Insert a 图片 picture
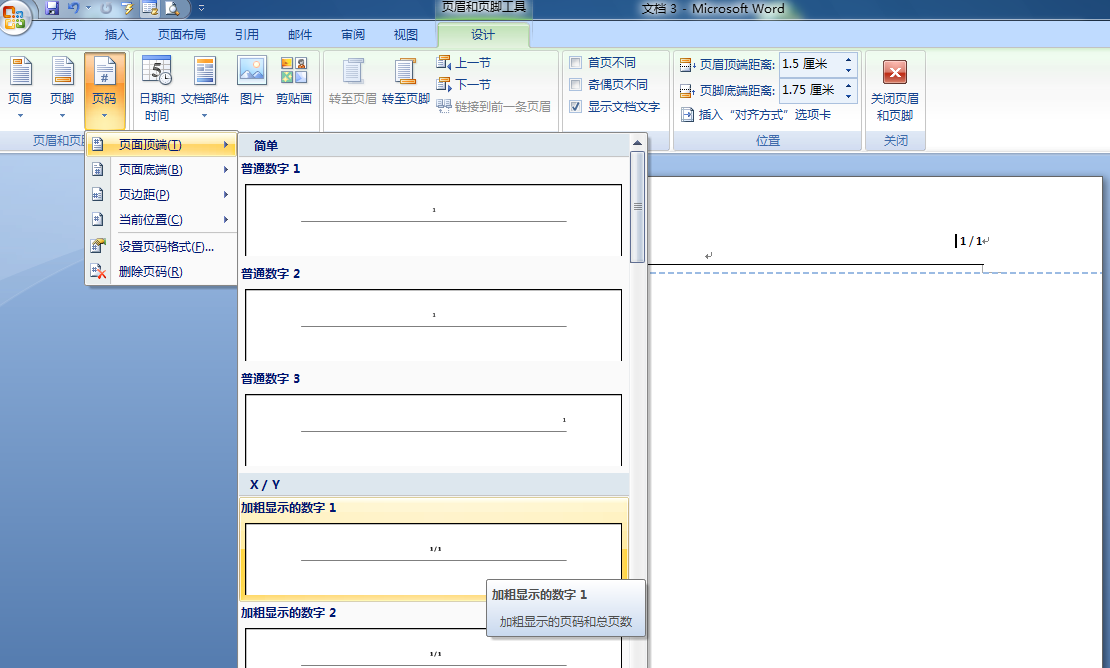The width and height of the screenshot is (1110, 668). [x=252, y=81]
